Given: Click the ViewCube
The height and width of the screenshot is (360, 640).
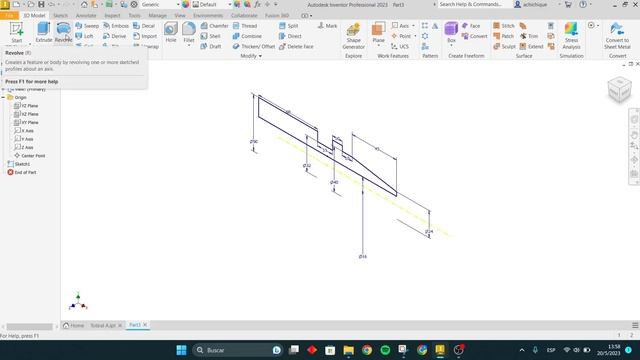Looking at the screenshot, I should (619, 89).
